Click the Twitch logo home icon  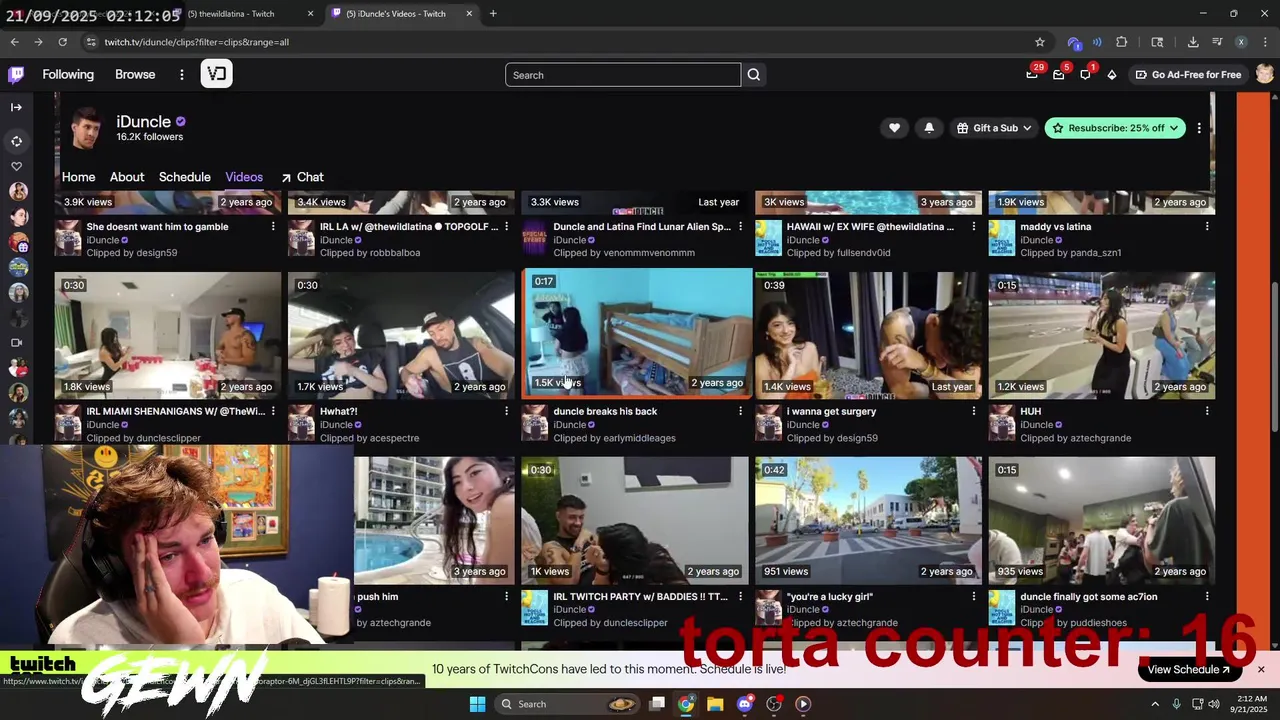tap(16, 74)
